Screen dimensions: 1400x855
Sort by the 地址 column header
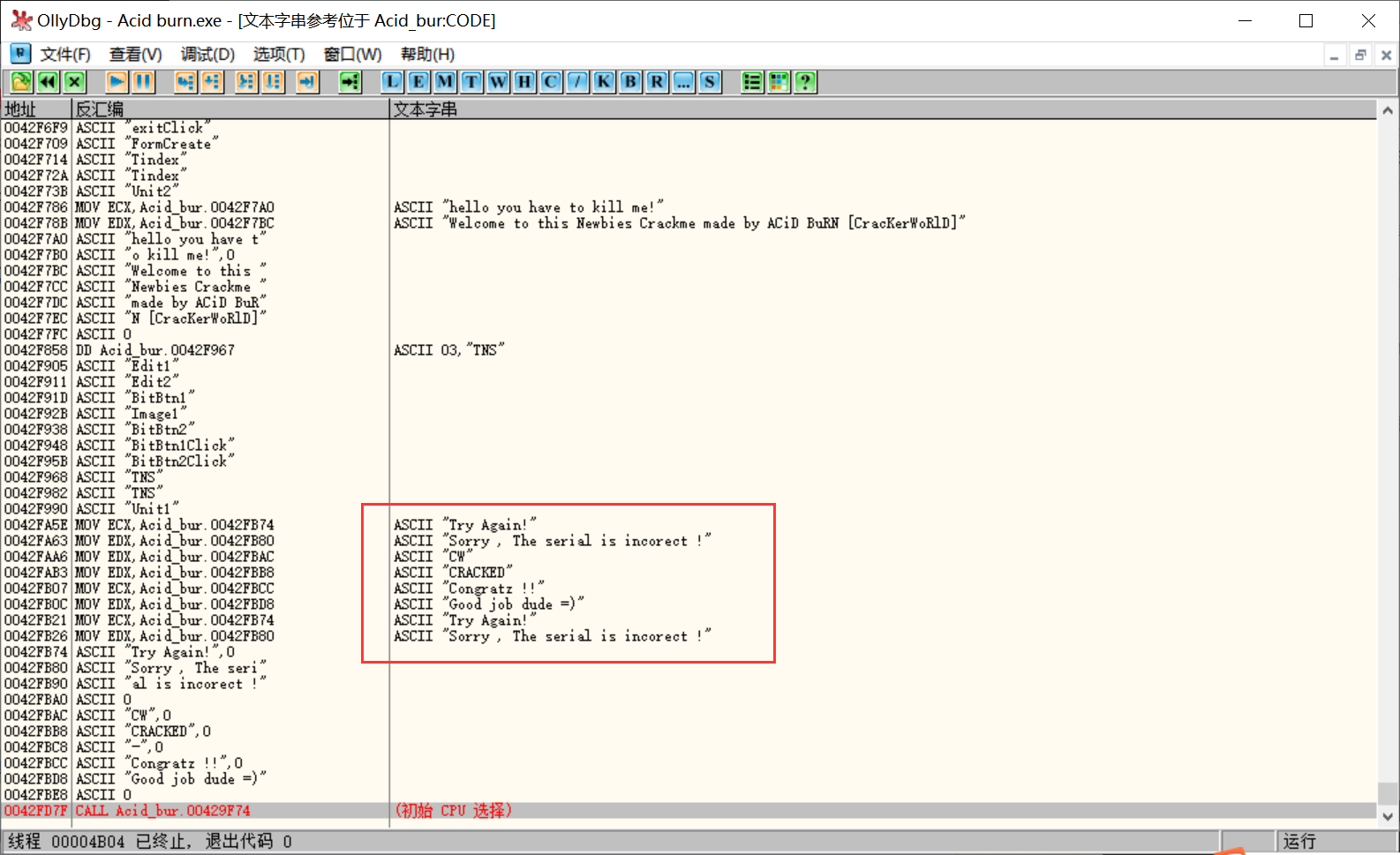coord(35,109)
